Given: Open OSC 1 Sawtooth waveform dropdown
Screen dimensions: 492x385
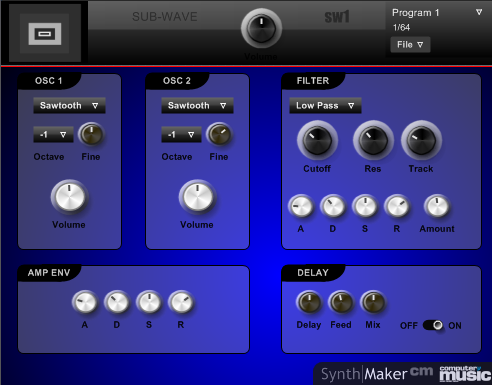Looking at the screenshot, I should click(69, 106).
